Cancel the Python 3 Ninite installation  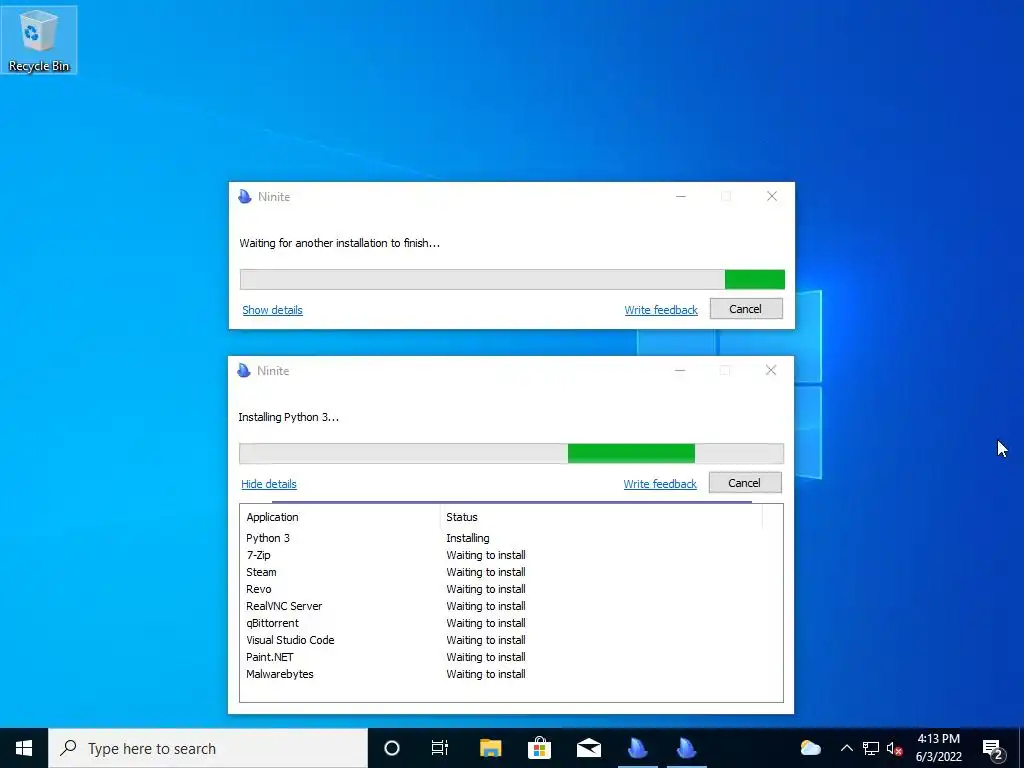[744, 483]
